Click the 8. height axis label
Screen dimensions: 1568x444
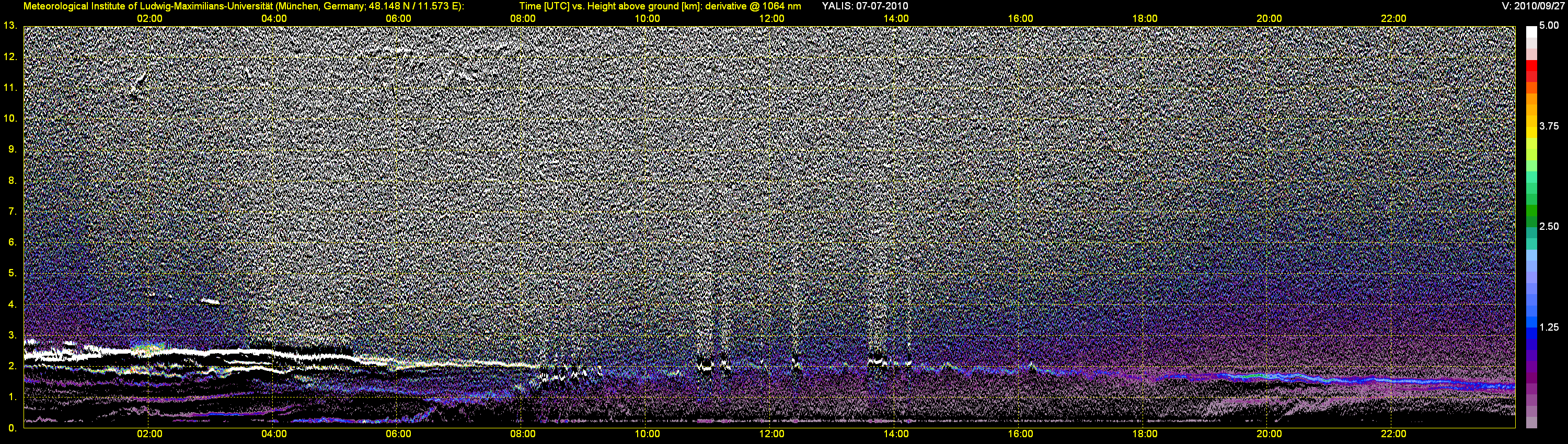[x=12, y=180]
